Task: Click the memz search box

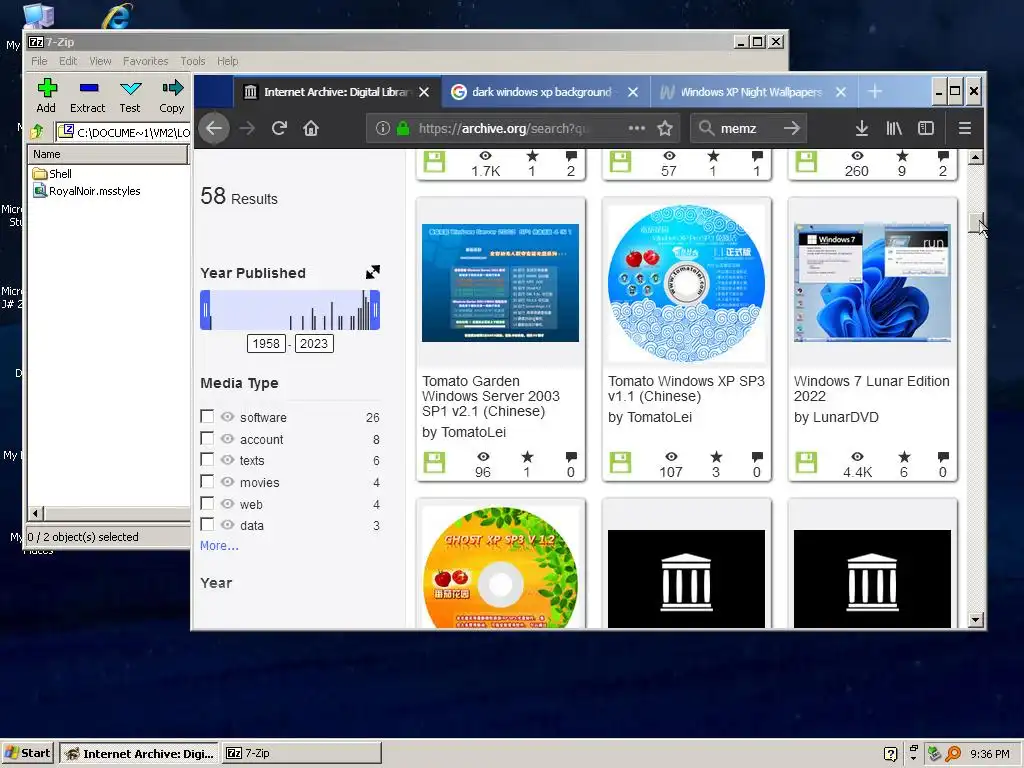Action: point(746,129)
